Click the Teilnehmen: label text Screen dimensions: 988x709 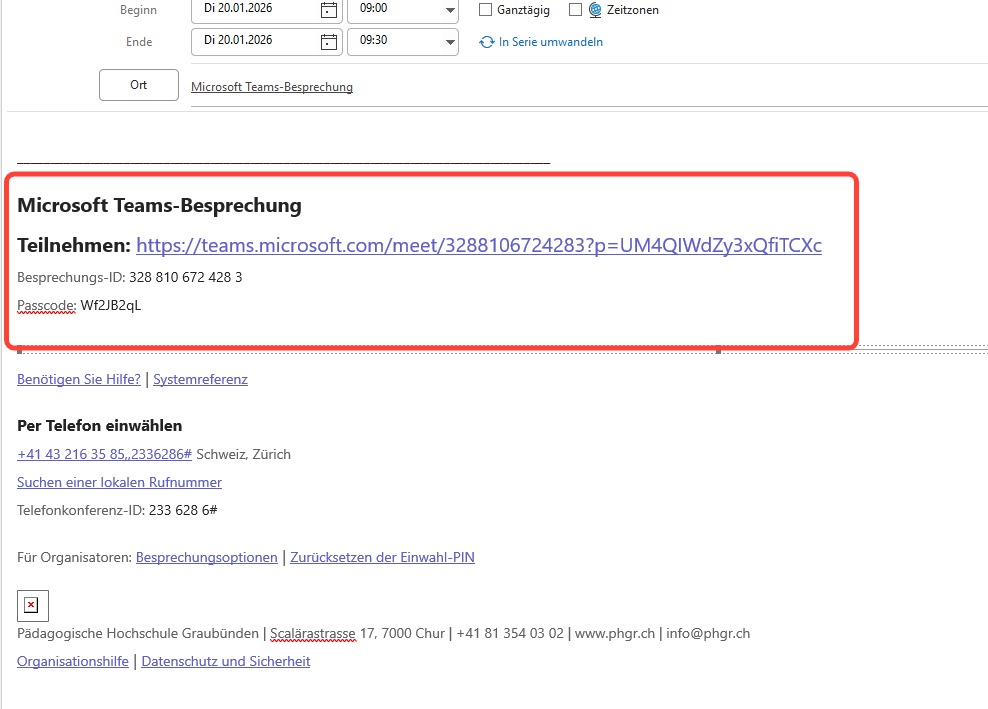pos(74,245)
